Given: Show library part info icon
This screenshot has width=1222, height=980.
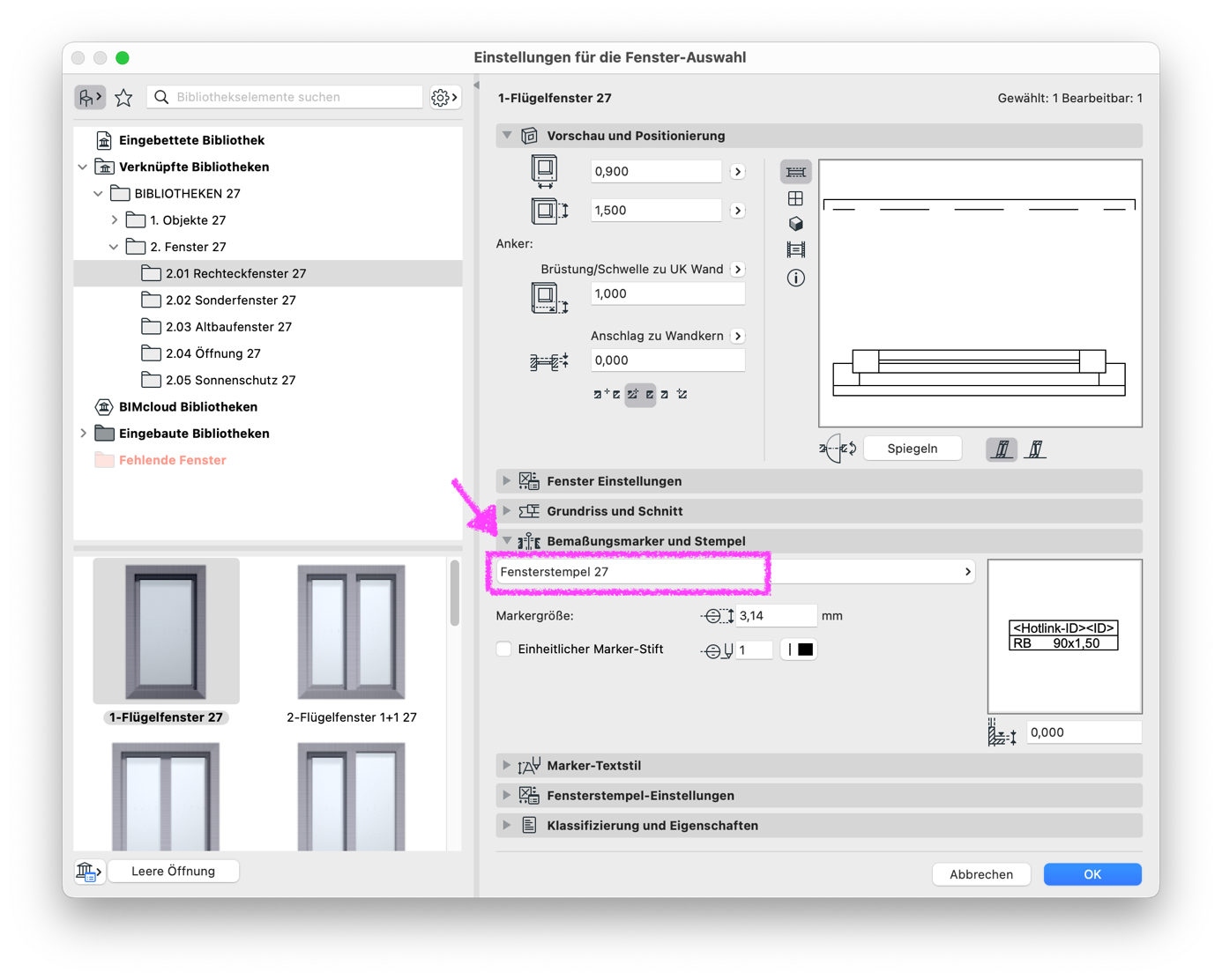Looking at the screenshot, I should tap(795, 278).
